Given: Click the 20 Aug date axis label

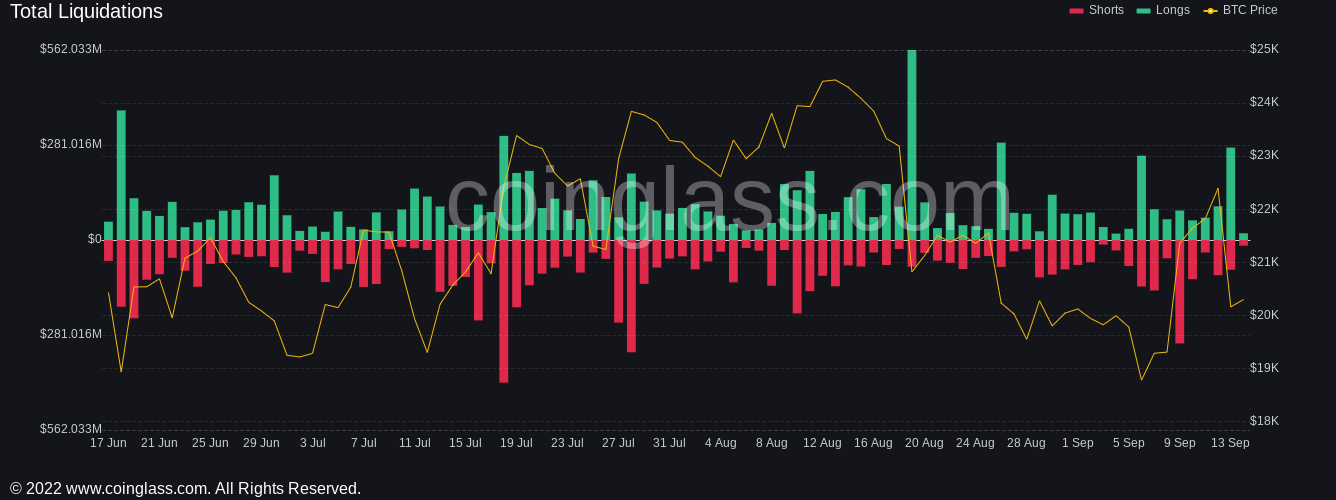Looking at the screenshot, I should [x=924, y=443].
